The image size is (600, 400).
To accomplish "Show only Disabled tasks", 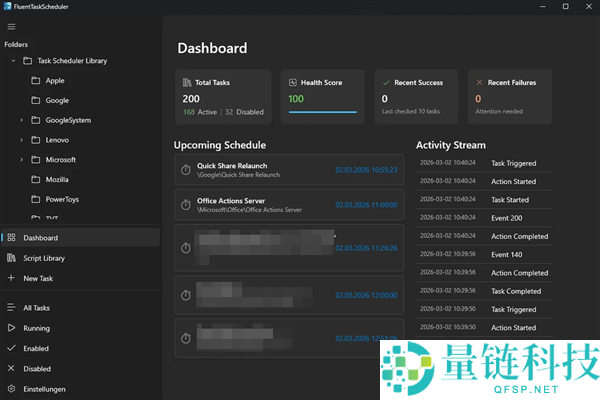I will 37,368.
